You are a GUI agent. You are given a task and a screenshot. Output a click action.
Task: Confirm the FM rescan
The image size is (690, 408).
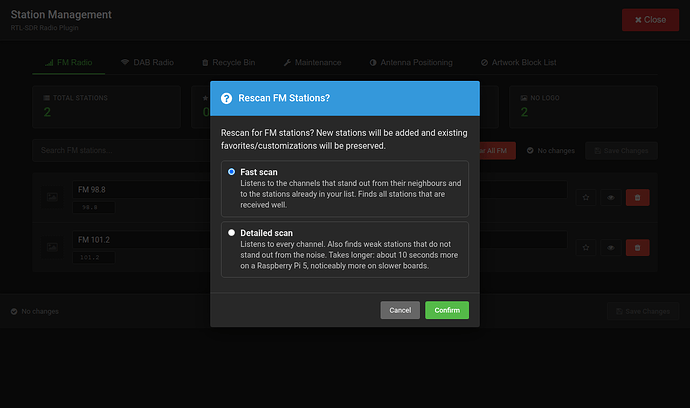[447, 310]
